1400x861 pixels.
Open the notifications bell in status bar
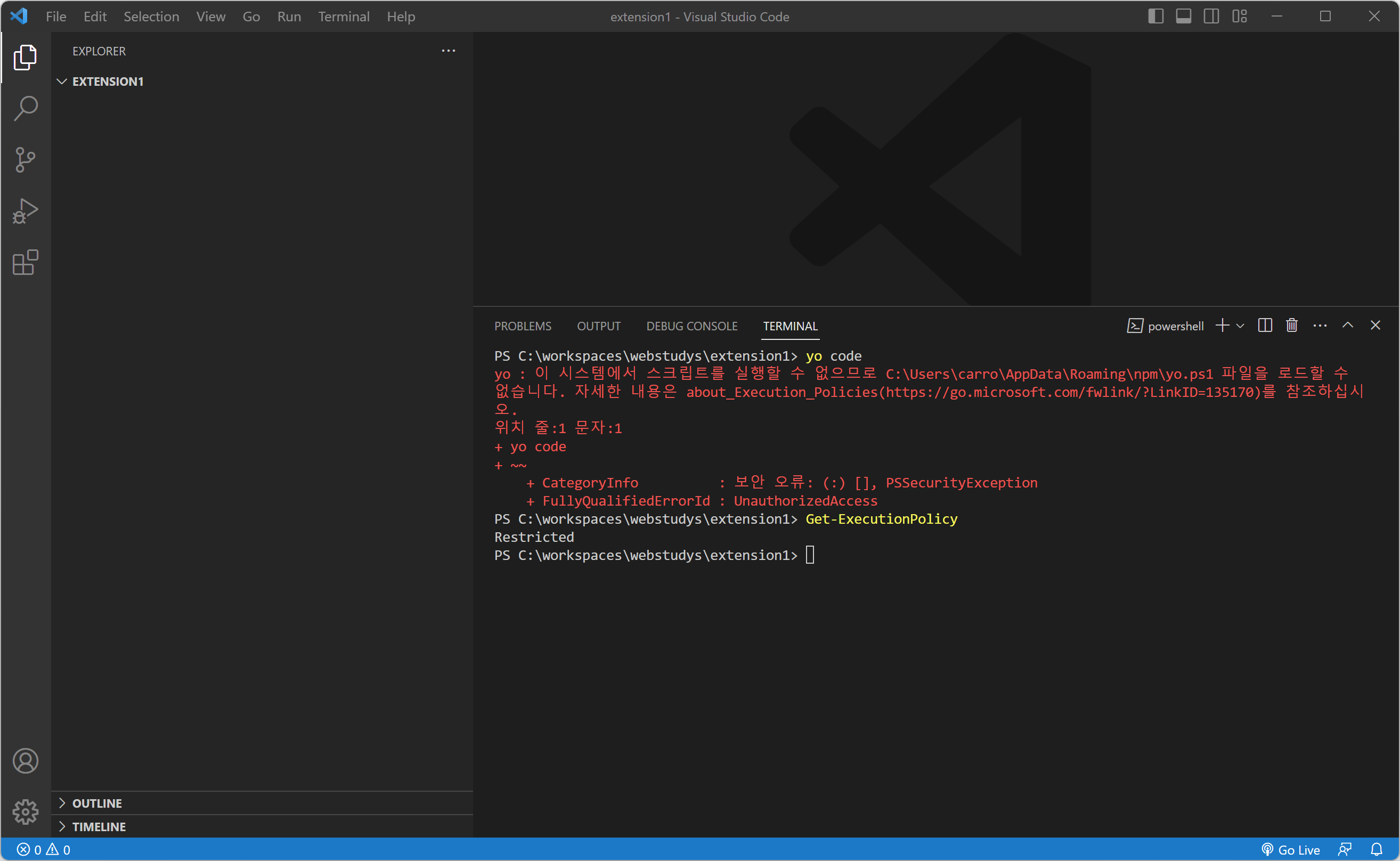(1376, 850)
